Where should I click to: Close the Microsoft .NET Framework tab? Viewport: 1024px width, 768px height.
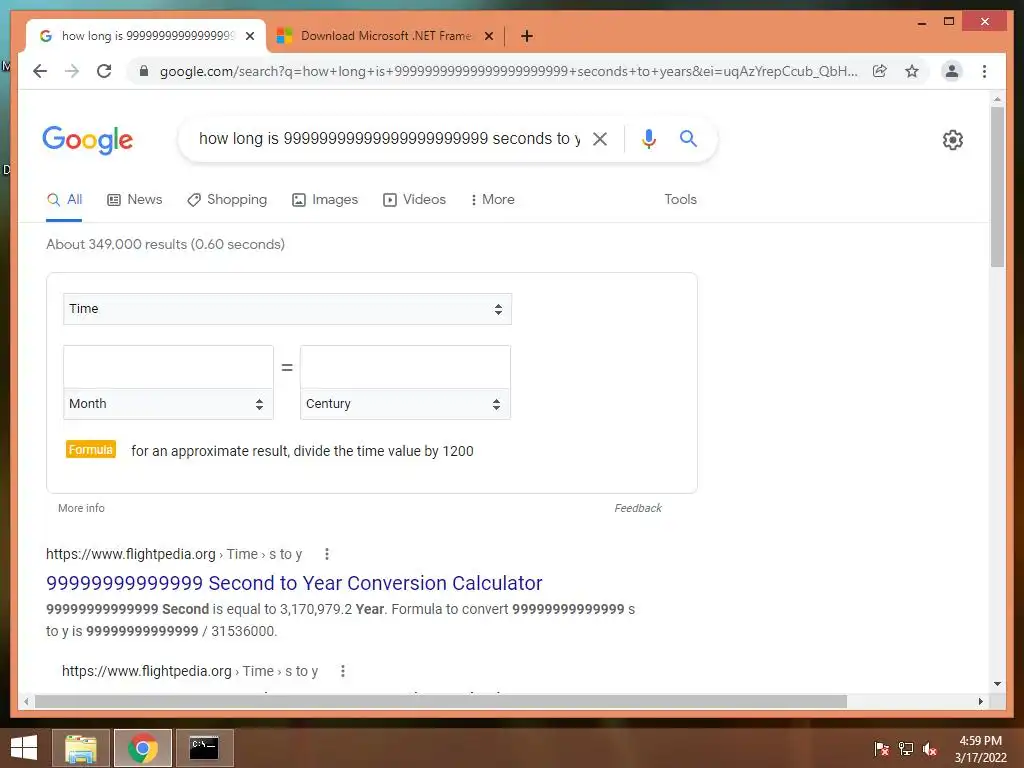(488, 36)
